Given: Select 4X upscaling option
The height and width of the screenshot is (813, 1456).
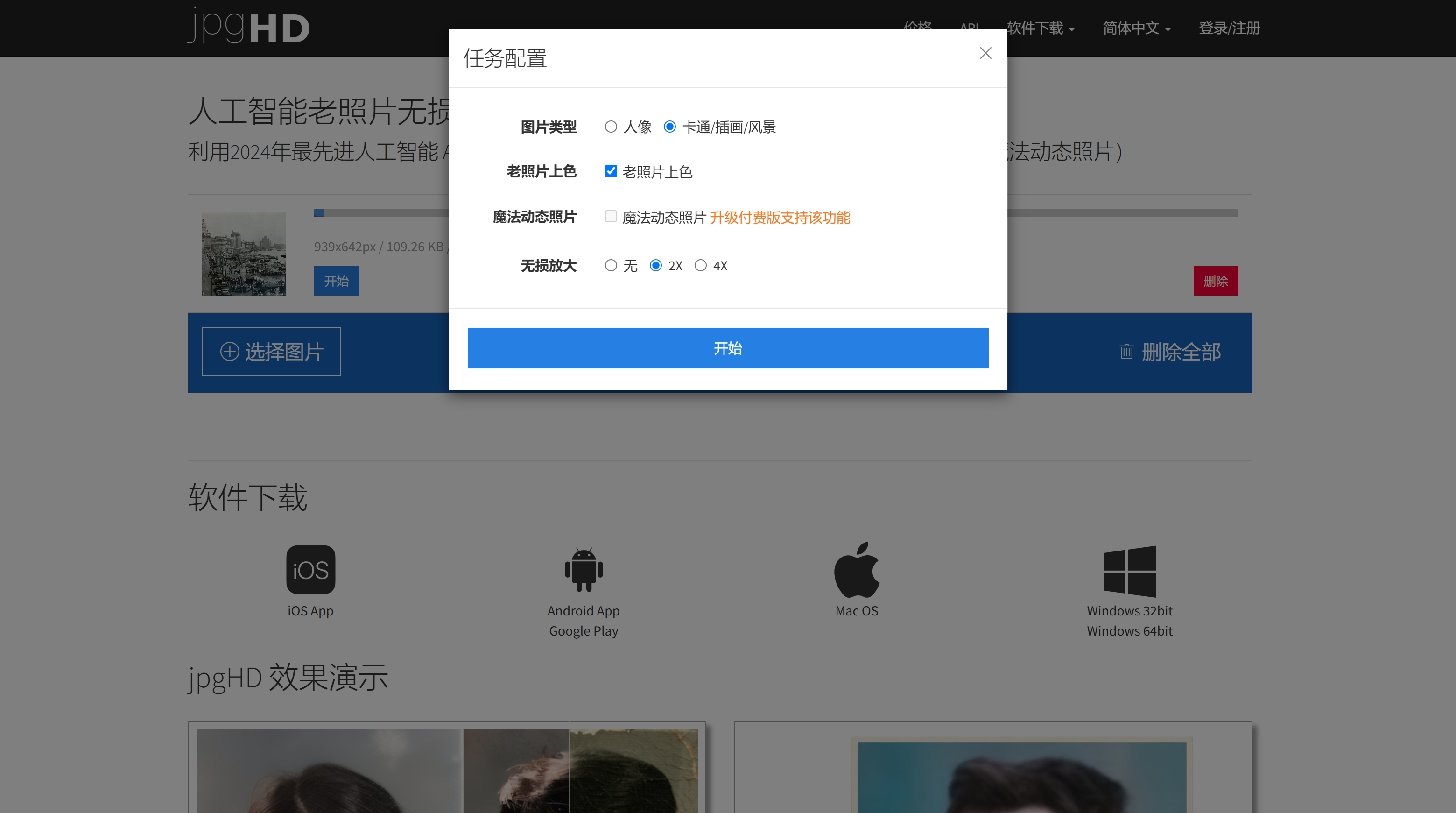Looking at the screenshot, I should tap(700, 265).
